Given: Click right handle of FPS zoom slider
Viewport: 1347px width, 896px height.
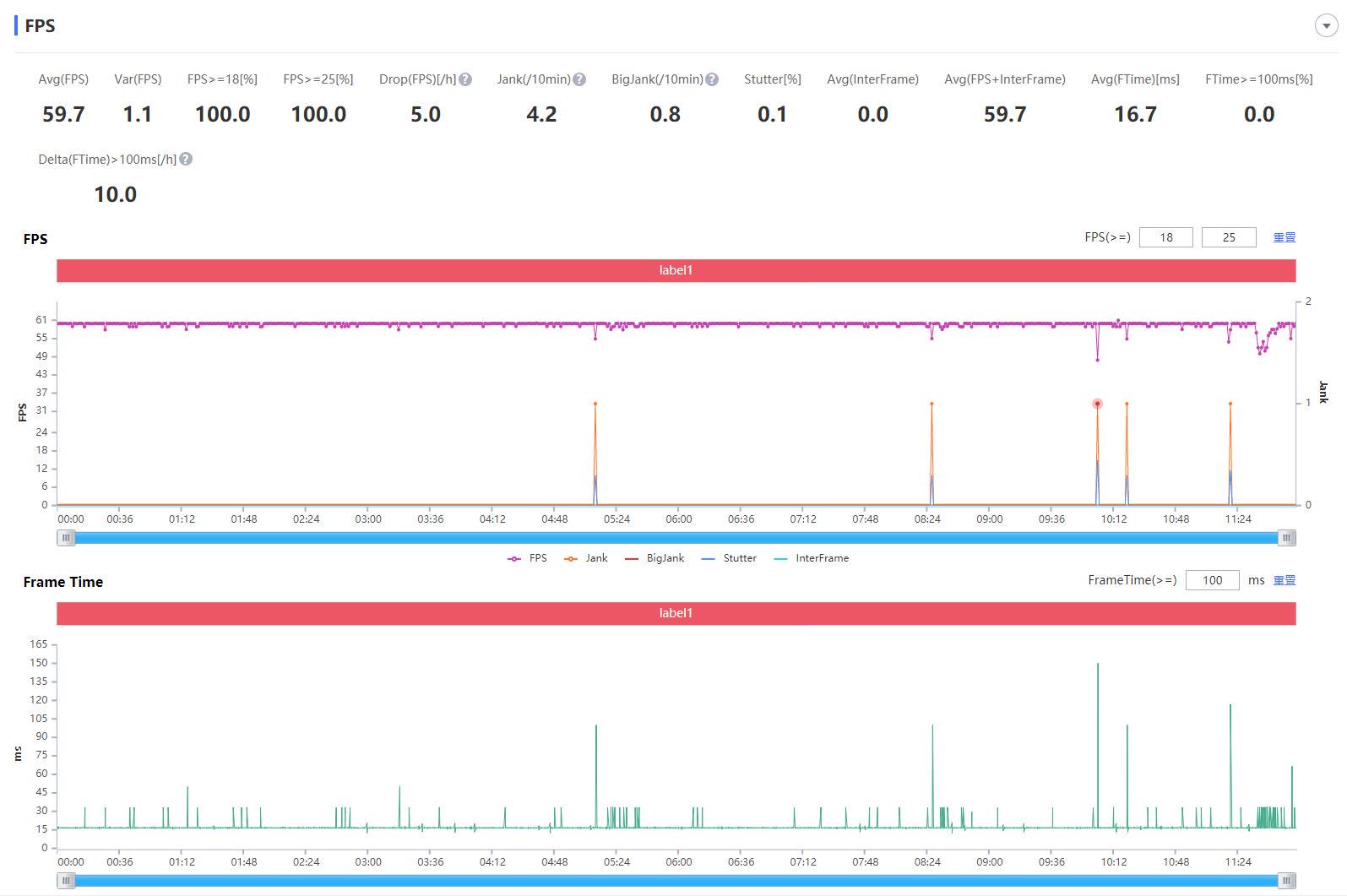Looking at the screenshot, I should (1286, 538).
